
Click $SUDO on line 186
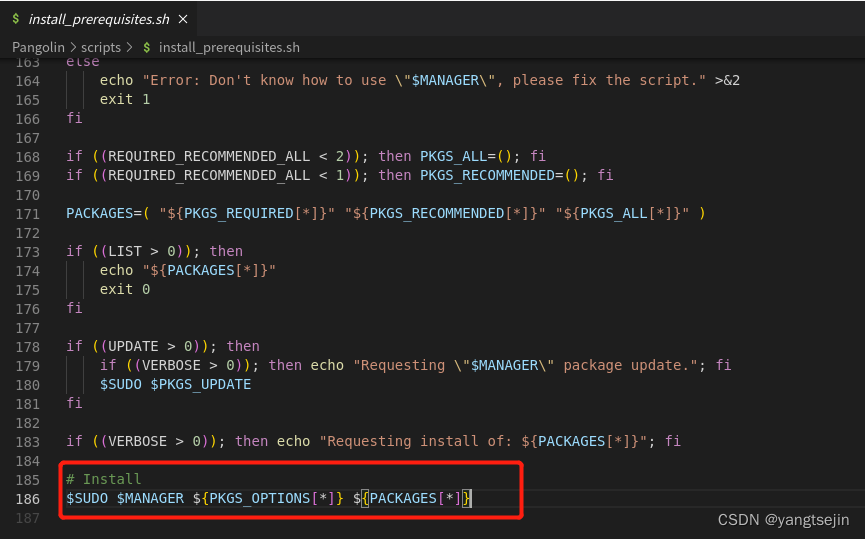pyautogui.click(x=87, y=498)
